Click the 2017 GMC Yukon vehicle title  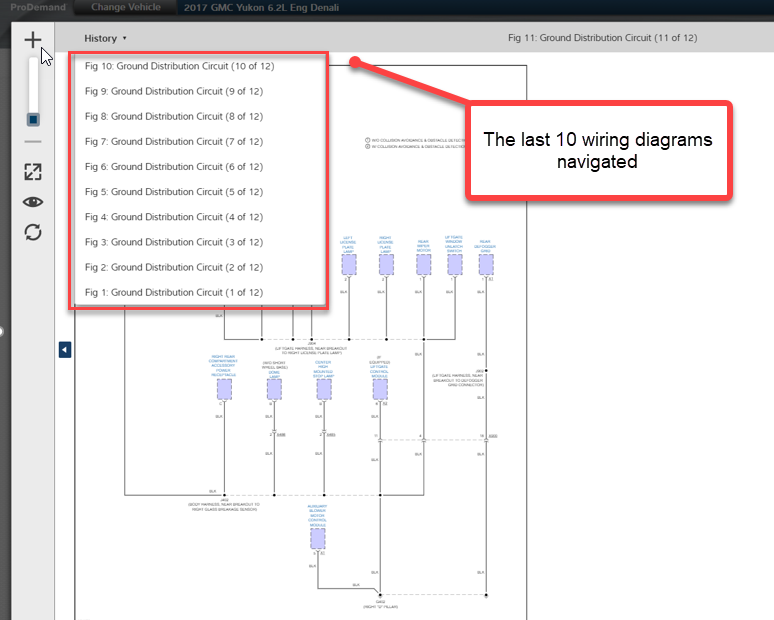(262, 8)
